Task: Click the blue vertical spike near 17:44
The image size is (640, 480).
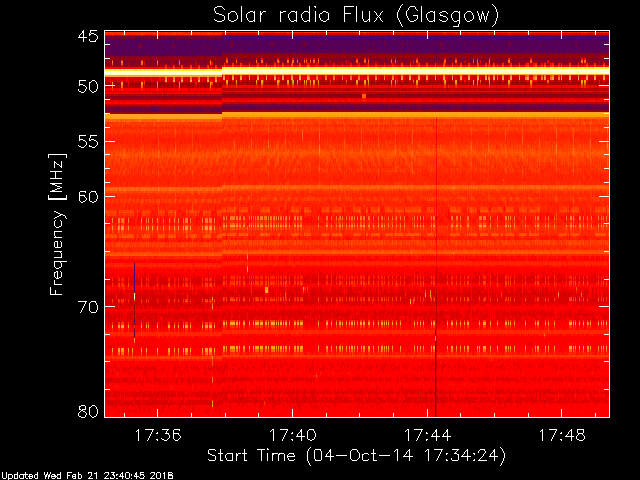Action: click(436, 373)
